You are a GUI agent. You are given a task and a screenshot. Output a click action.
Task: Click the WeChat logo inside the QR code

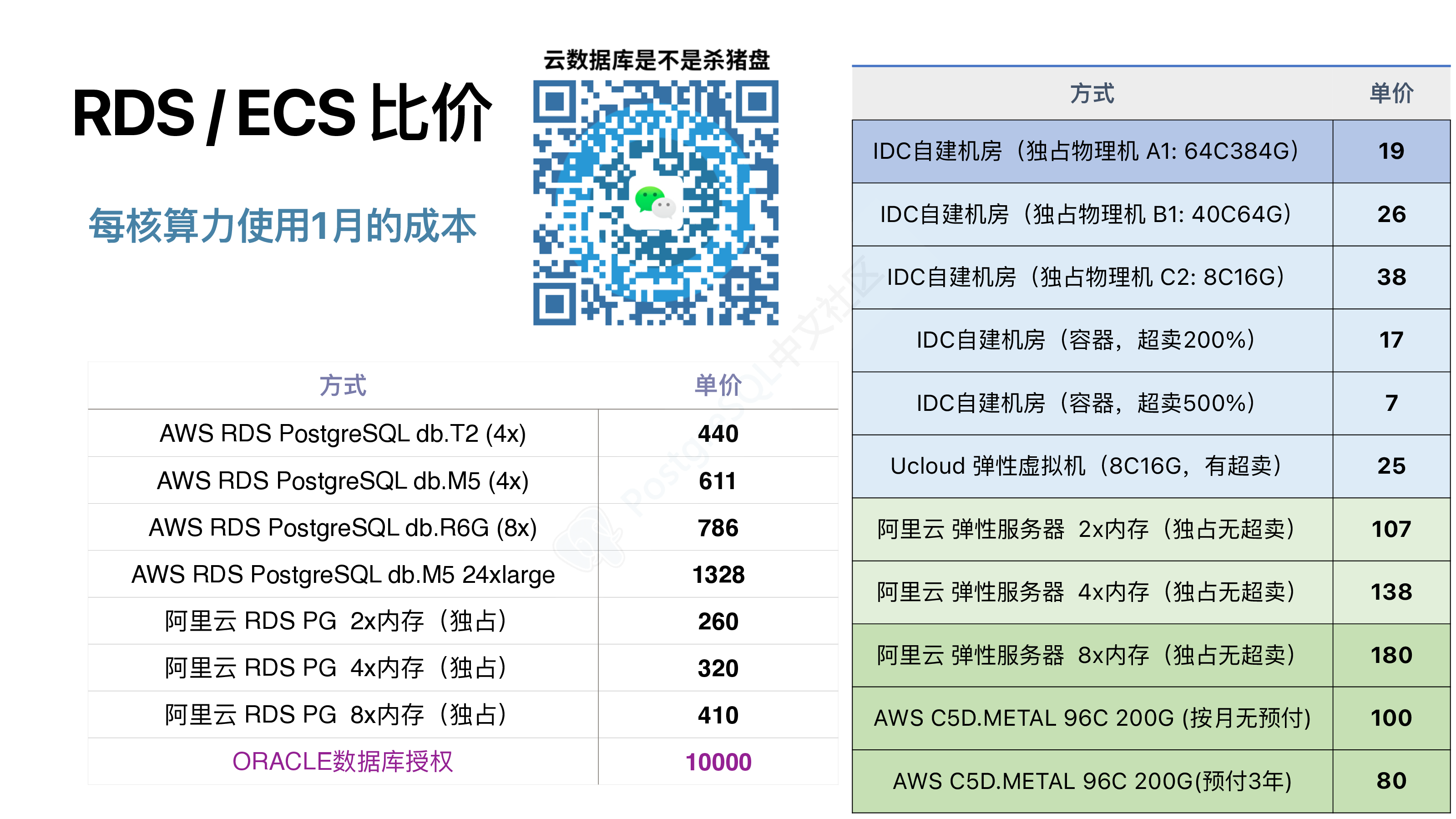pyautogui.click(x=656, y=202)
